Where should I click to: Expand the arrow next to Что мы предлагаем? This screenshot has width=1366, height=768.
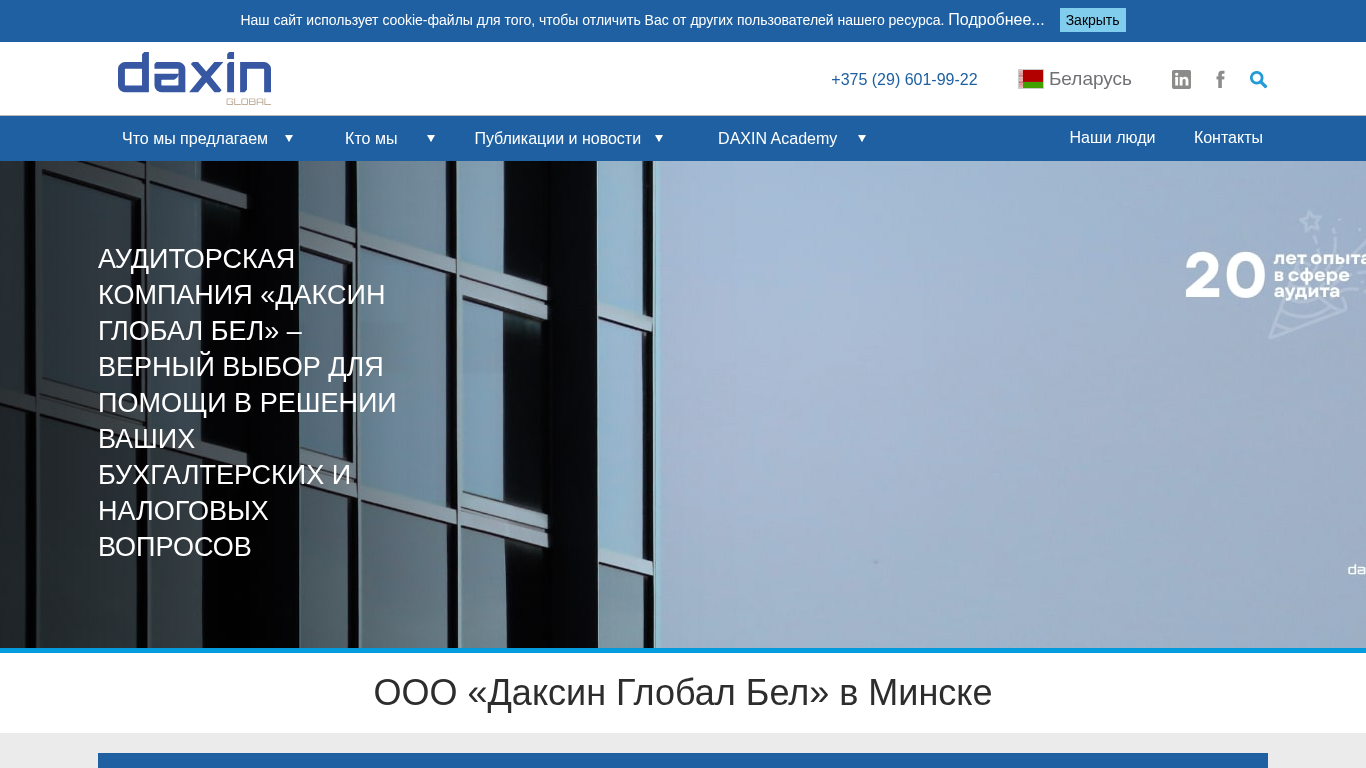(x=289, y=138)
